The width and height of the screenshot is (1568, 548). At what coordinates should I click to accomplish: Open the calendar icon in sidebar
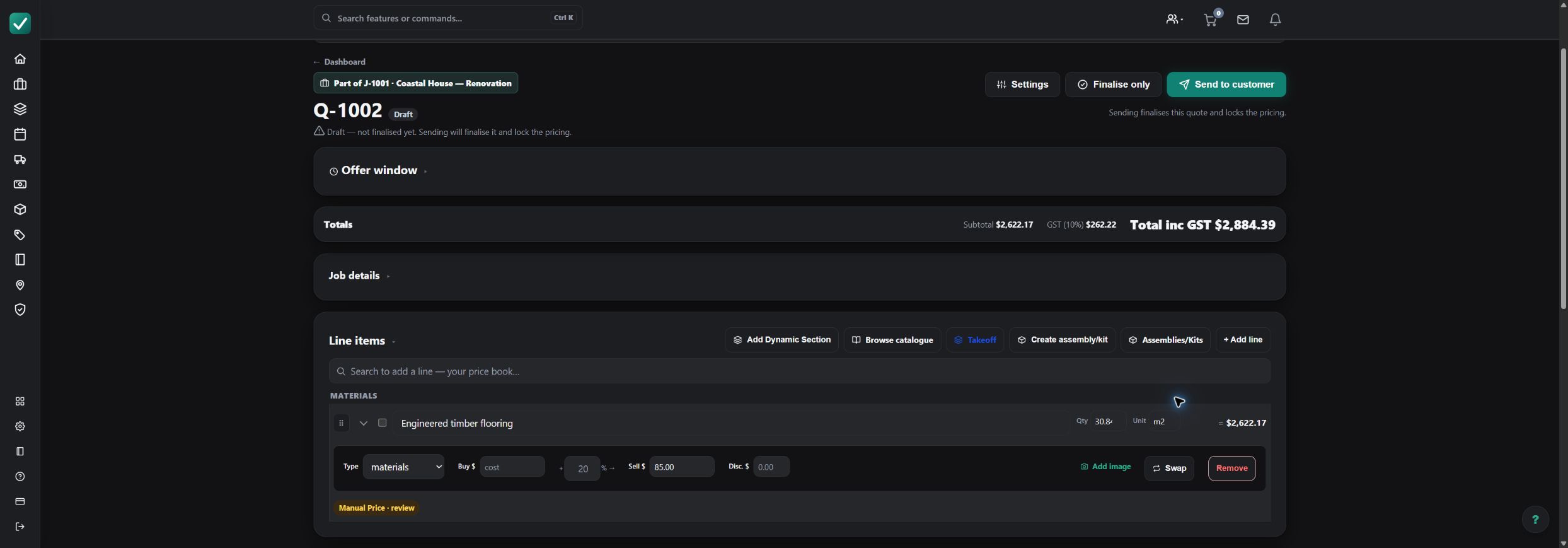[20, 134]
